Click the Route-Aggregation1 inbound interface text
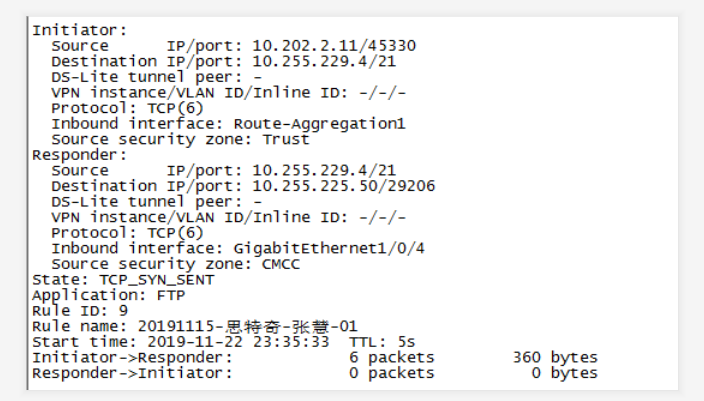This screenshot has height=401, width=704. 319,124
